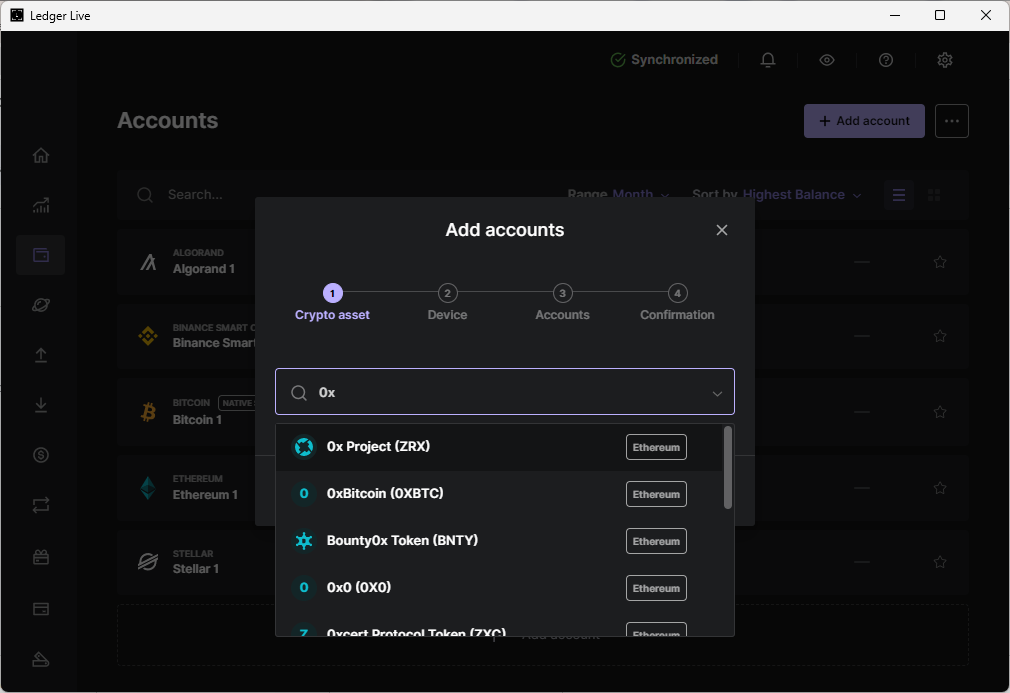Click the Device step 2

[x=447, y=303]
